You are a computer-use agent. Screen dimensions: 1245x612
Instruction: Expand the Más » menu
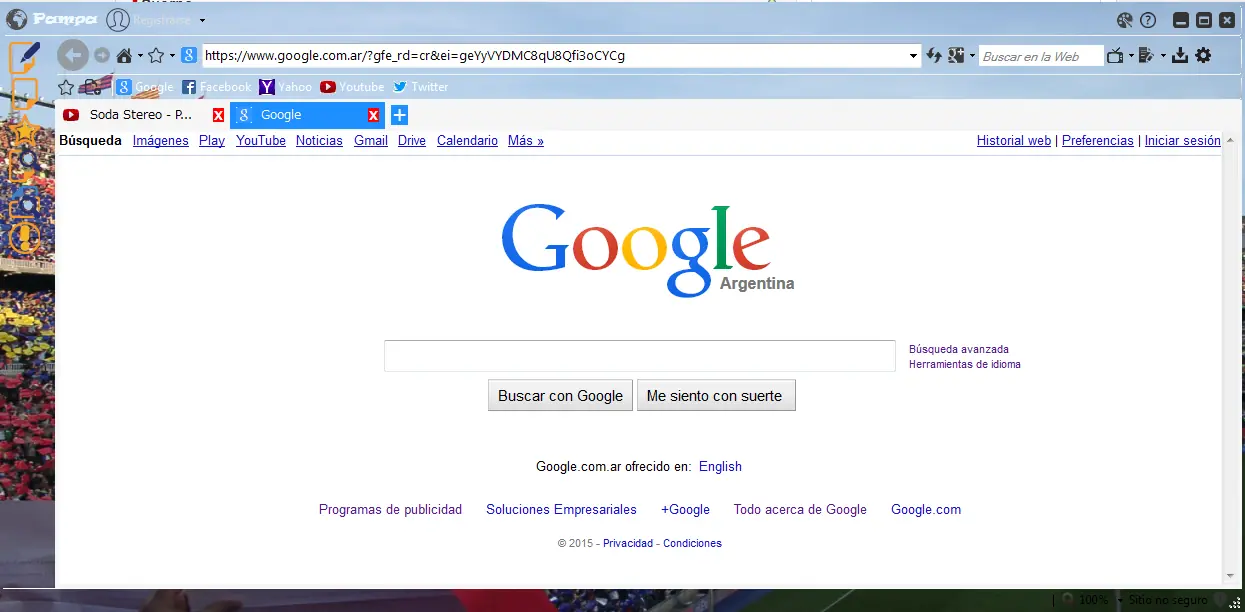526,141
